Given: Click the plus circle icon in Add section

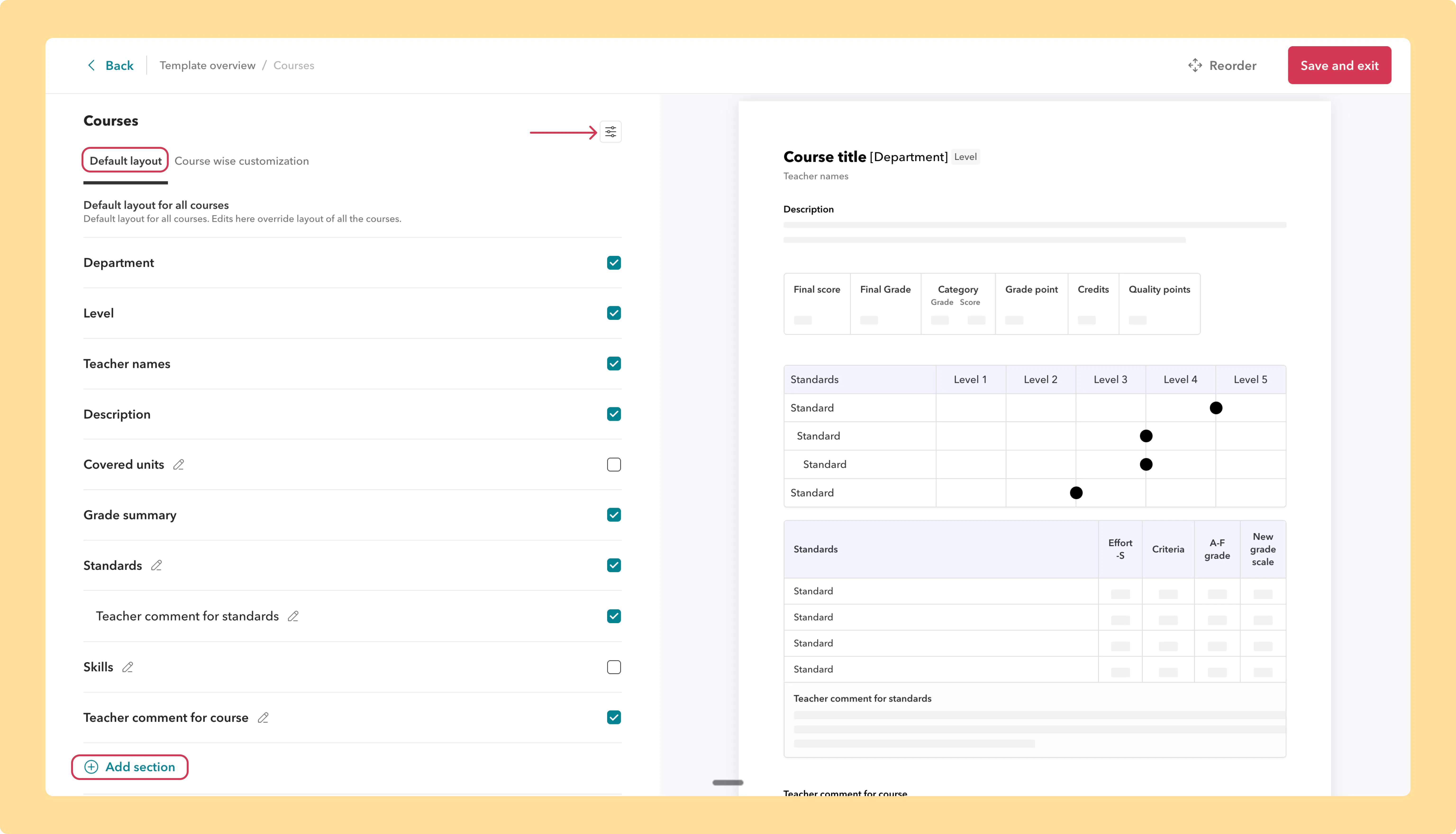Looking at the screenshot, I should 91,767.
